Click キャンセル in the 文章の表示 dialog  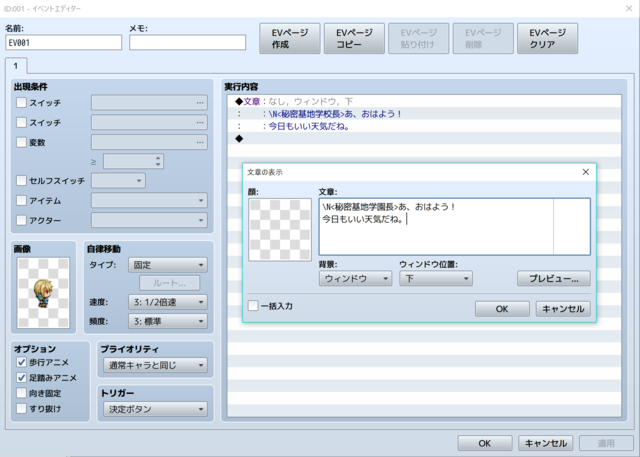click(x=563, y=309)
